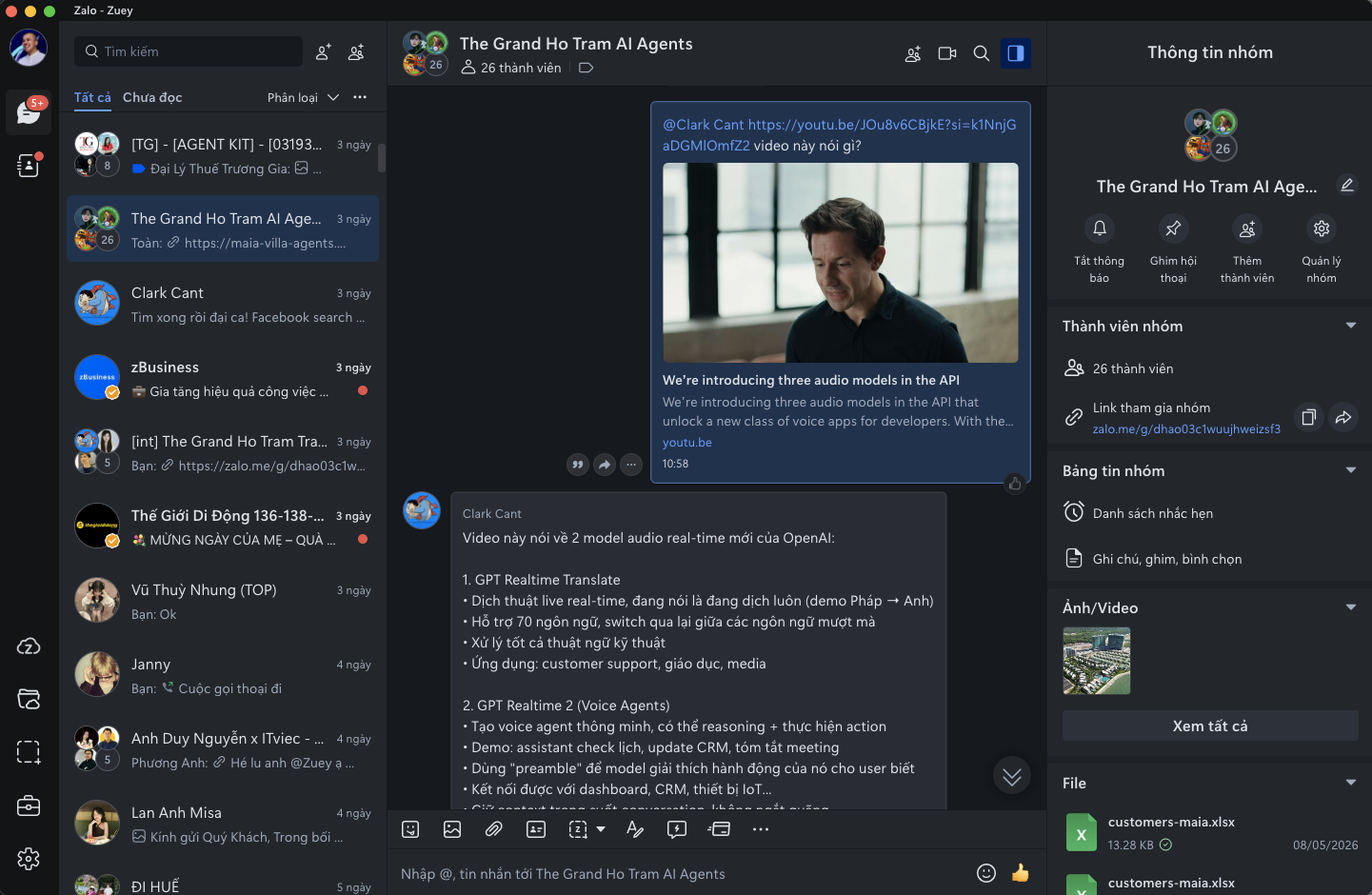Open the composer's chat-card icon
Screen dimensions: 1372x895
719,829
